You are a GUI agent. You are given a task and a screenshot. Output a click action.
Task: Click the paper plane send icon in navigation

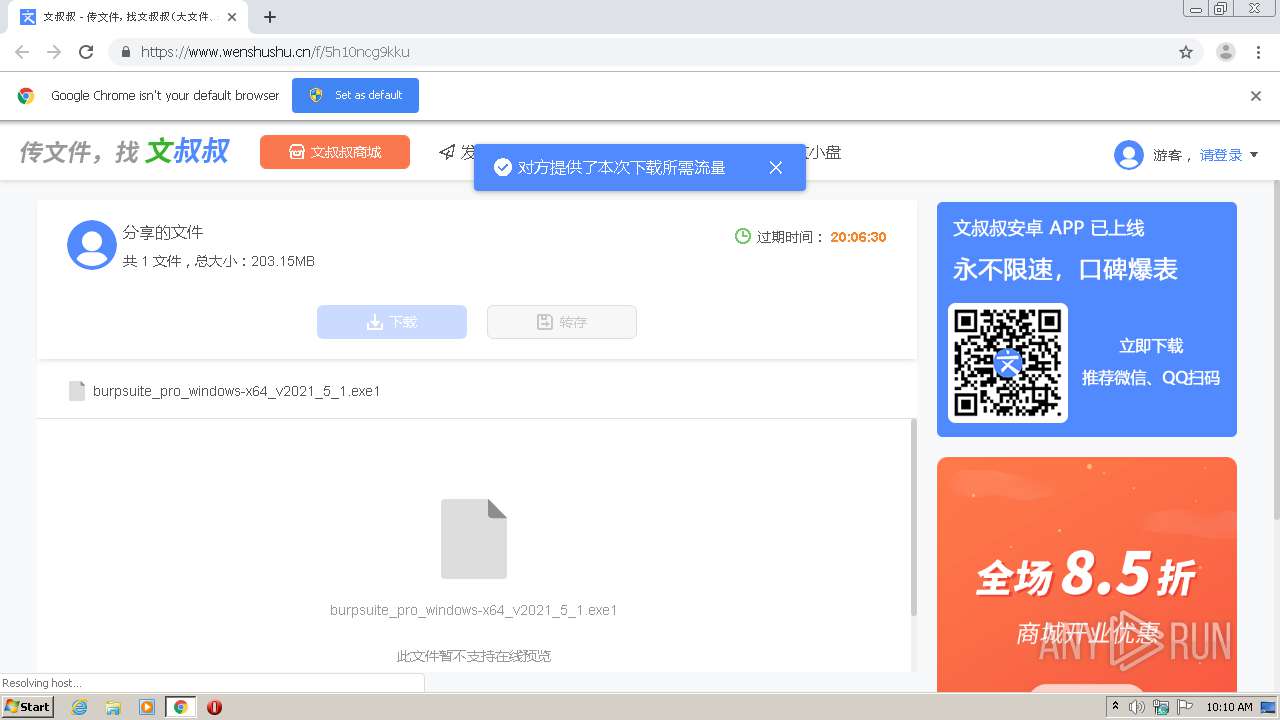point(447,152)
